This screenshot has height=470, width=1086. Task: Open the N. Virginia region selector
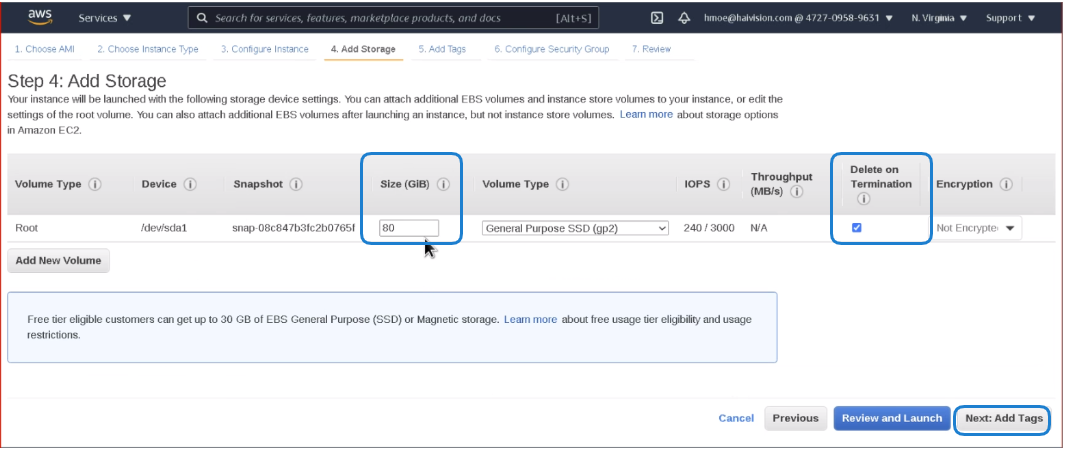[939, 18]
